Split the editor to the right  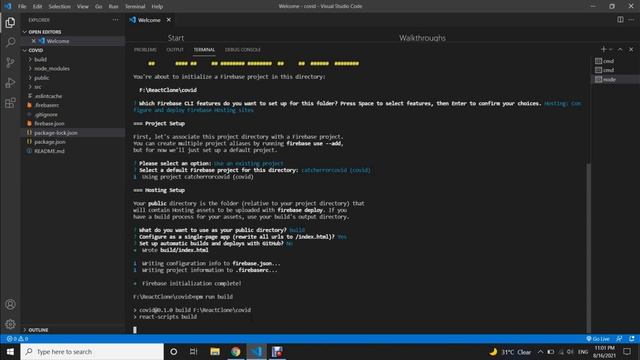pos(620,20)
